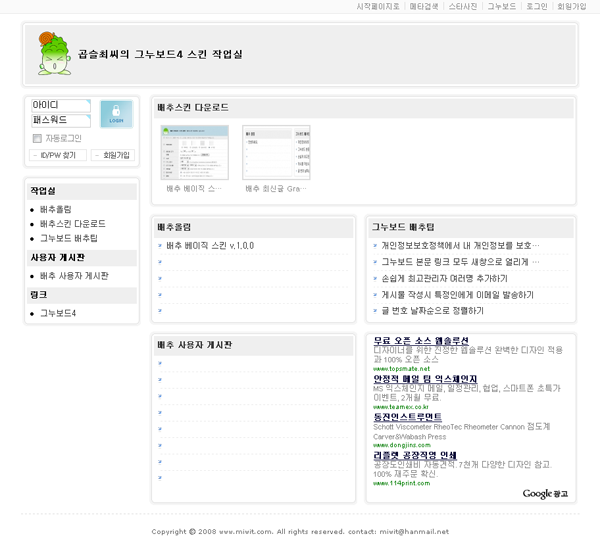Image resolution: width=600 pixels, height=555 pixels.
Task: Open sidebar link 배추스킨 다운로드
Action: (x=73, y=224)
